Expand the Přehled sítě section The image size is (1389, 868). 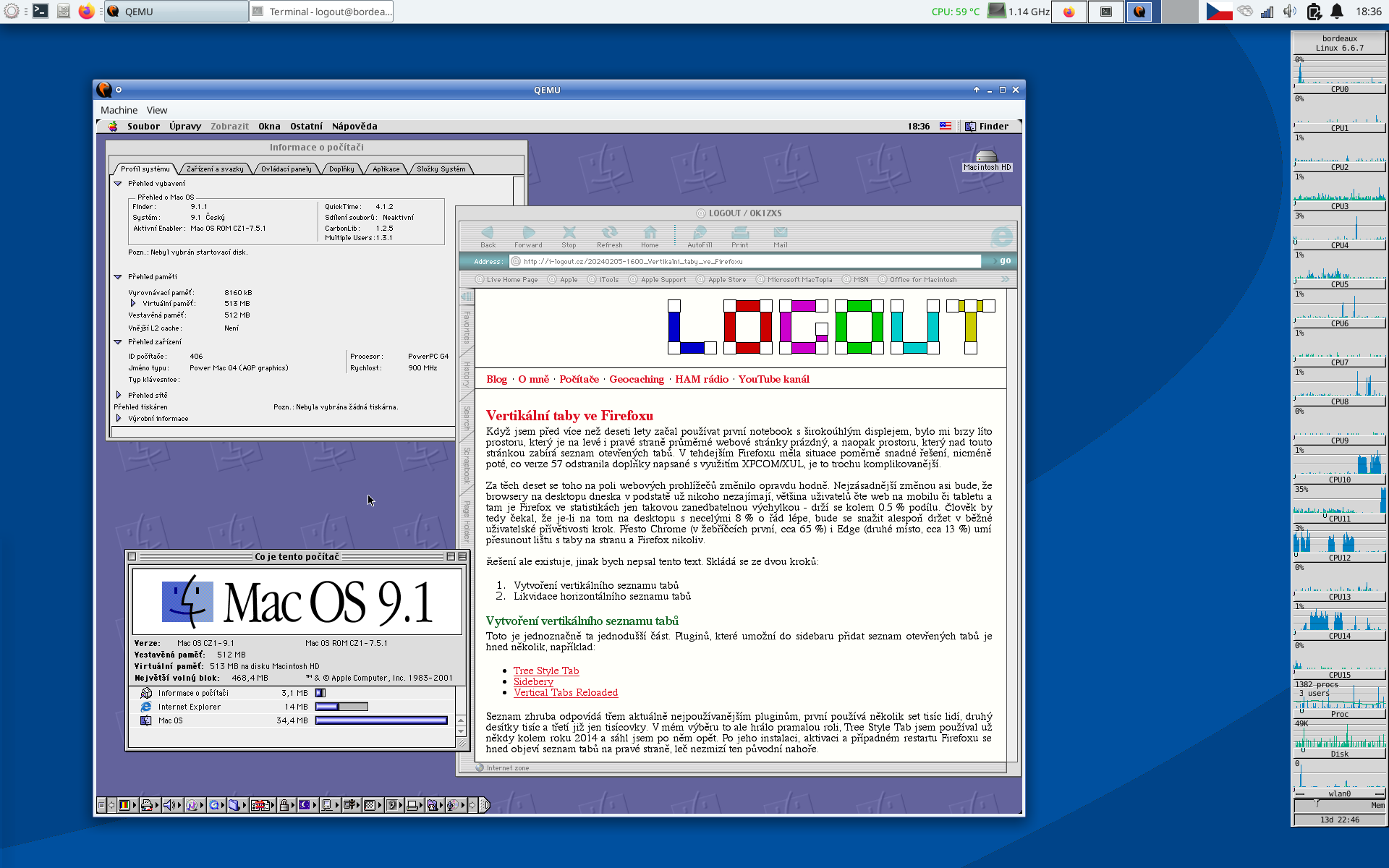coord(119,395)
